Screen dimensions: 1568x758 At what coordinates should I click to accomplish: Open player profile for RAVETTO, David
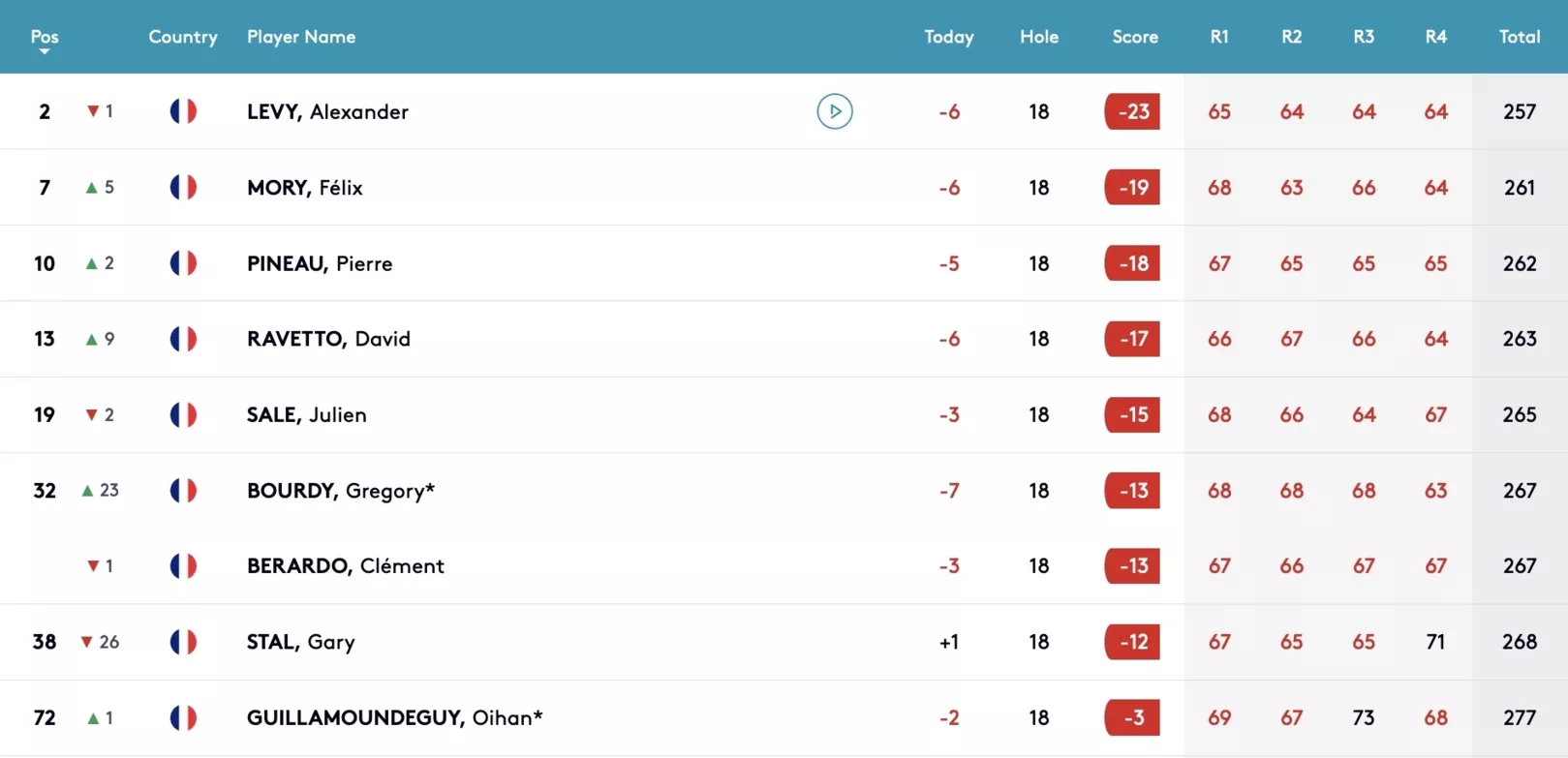pyautogui.click(x=328, y=339)
